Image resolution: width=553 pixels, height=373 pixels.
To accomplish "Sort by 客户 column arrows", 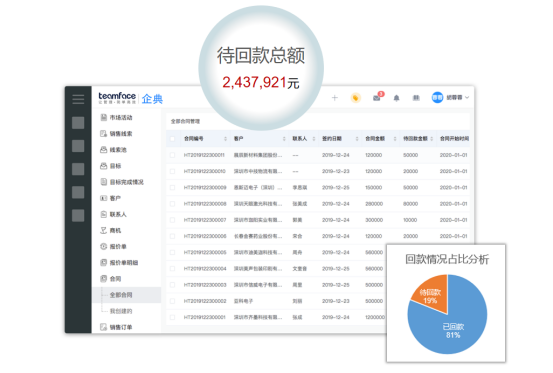I will 284,139.
